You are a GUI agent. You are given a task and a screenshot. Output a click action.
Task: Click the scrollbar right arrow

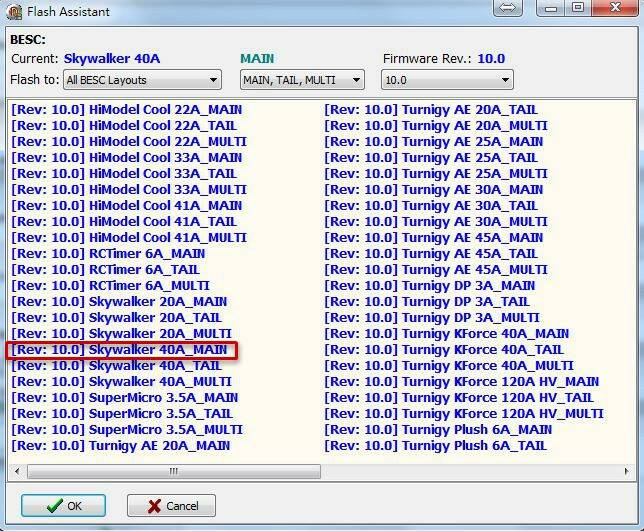[626, 471]
